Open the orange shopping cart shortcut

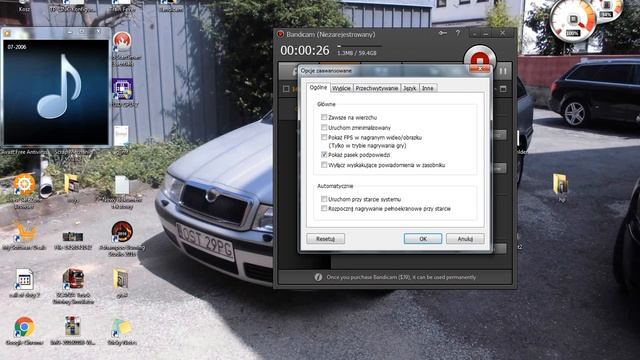(24, 232)
